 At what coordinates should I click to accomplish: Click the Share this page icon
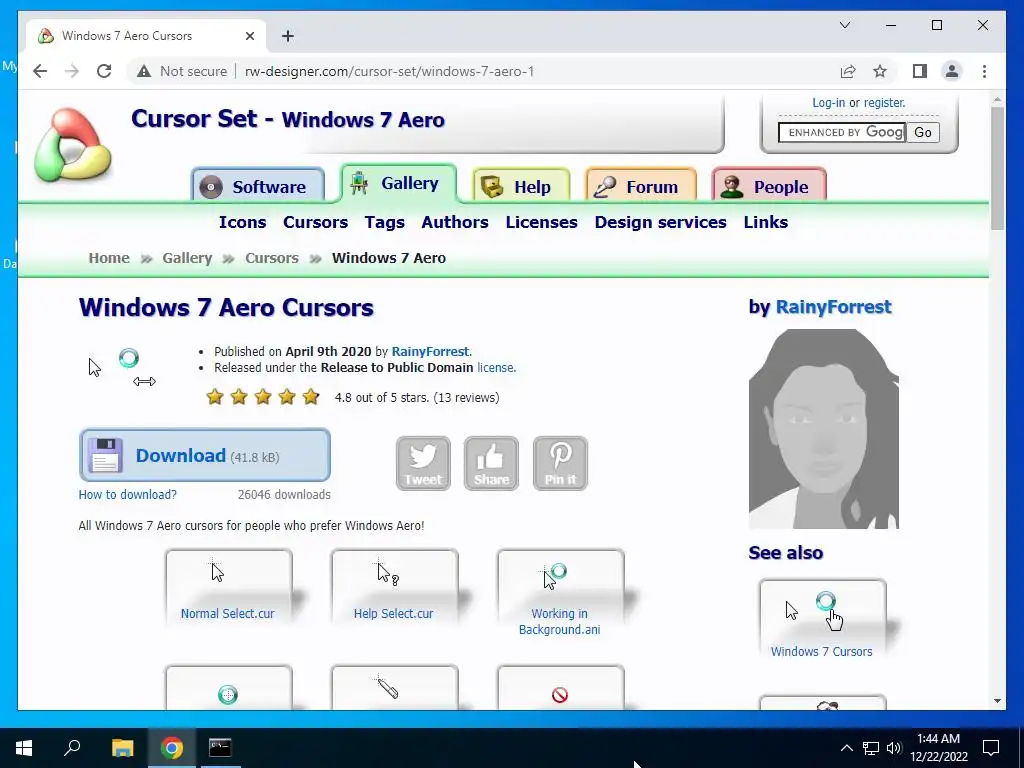coord(848,71)
